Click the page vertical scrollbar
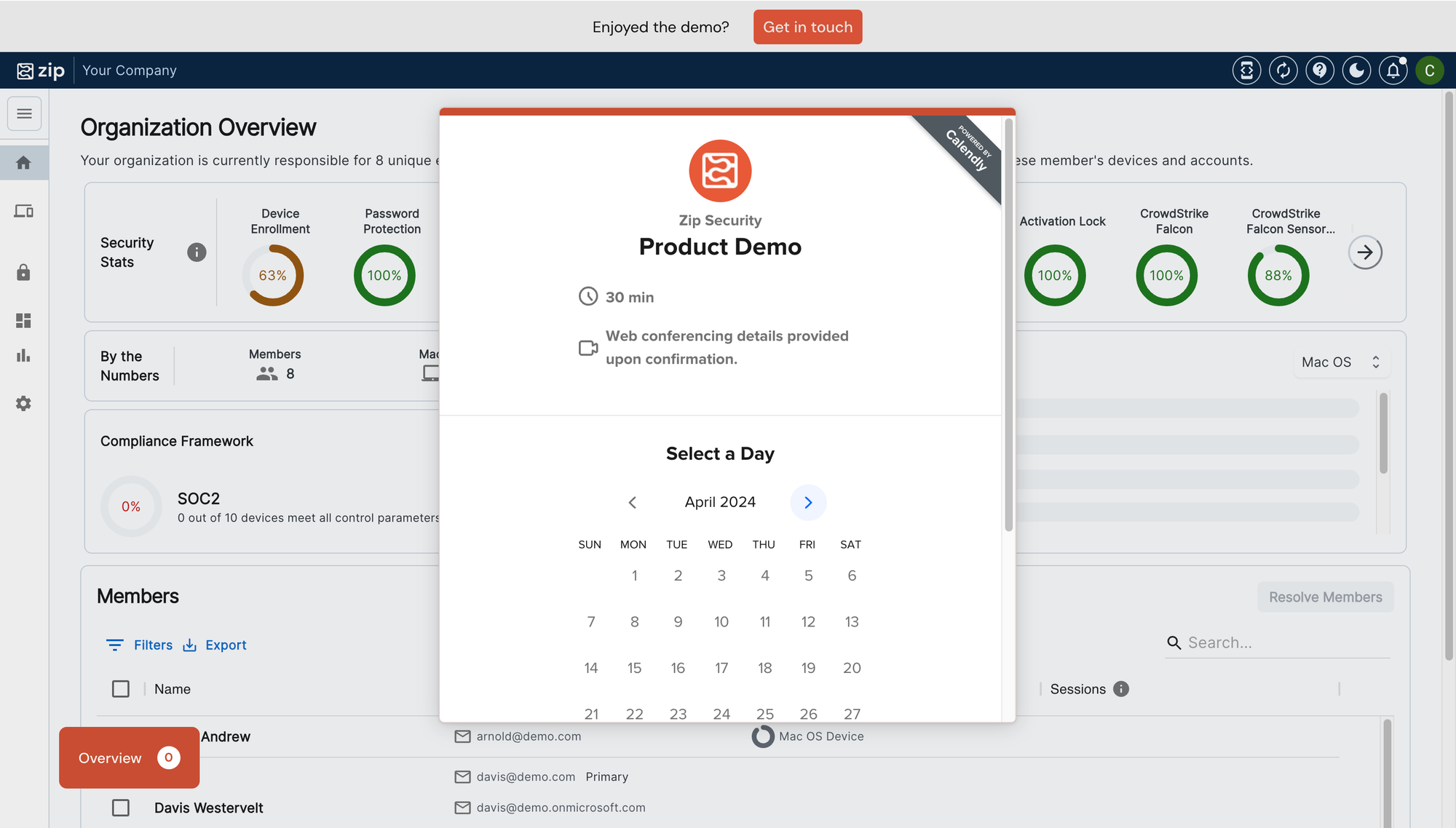 click(1448, 376)
